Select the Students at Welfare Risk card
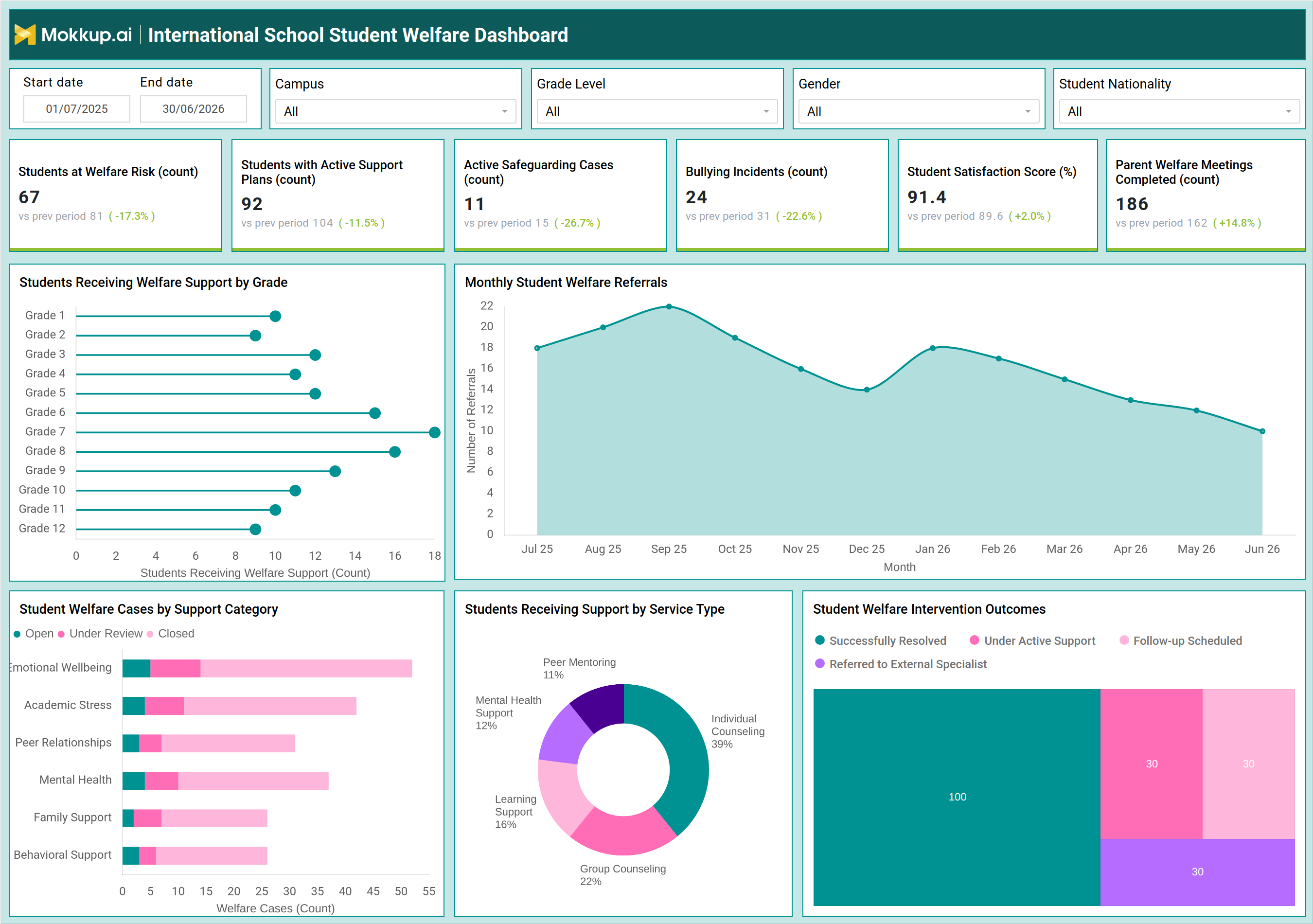 click(x=115, y=195)
